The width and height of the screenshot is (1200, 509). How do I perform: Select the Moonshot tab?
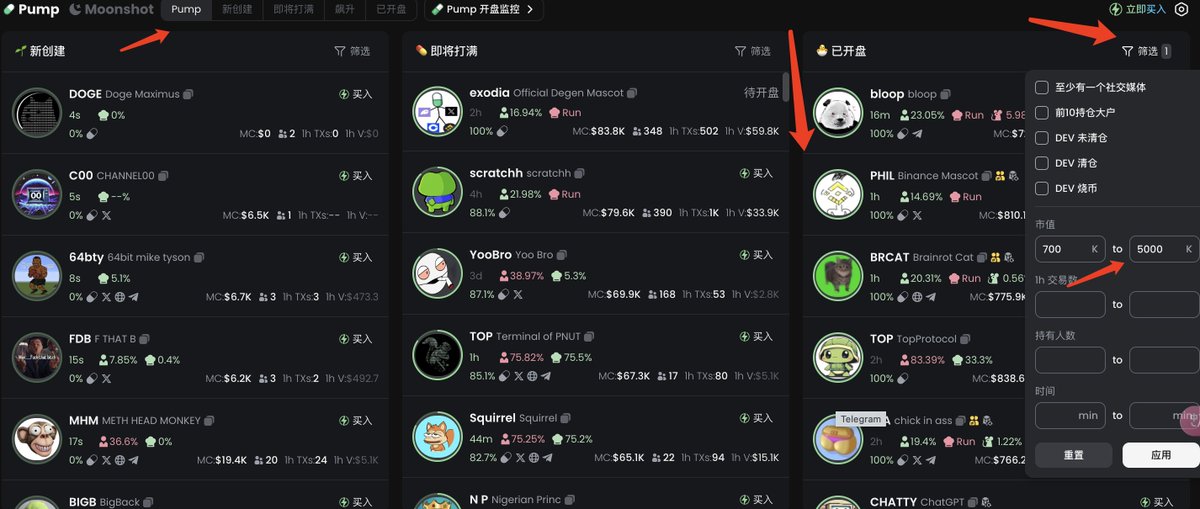pyautogui.click(x=112, y=9)
